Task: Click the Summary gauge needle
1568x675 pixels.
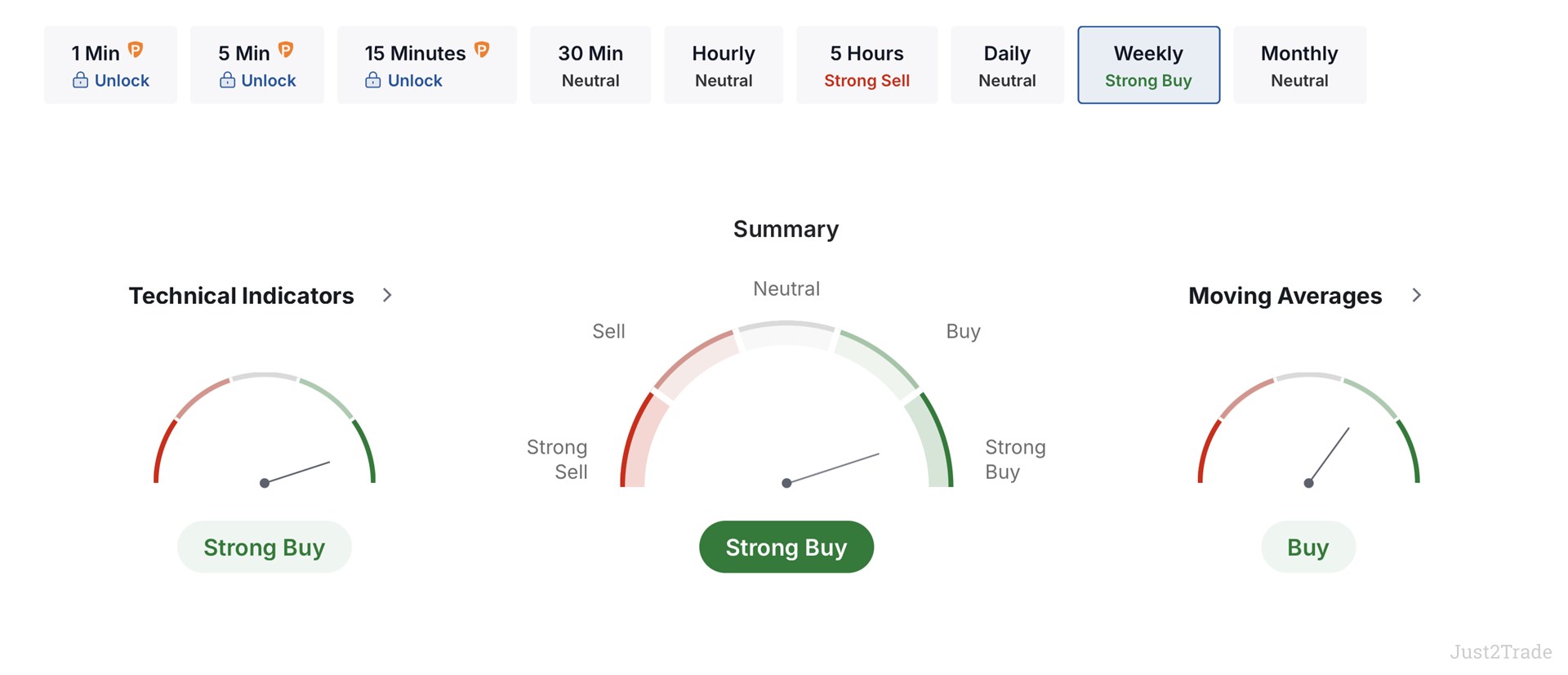Action: pos(833,466)
